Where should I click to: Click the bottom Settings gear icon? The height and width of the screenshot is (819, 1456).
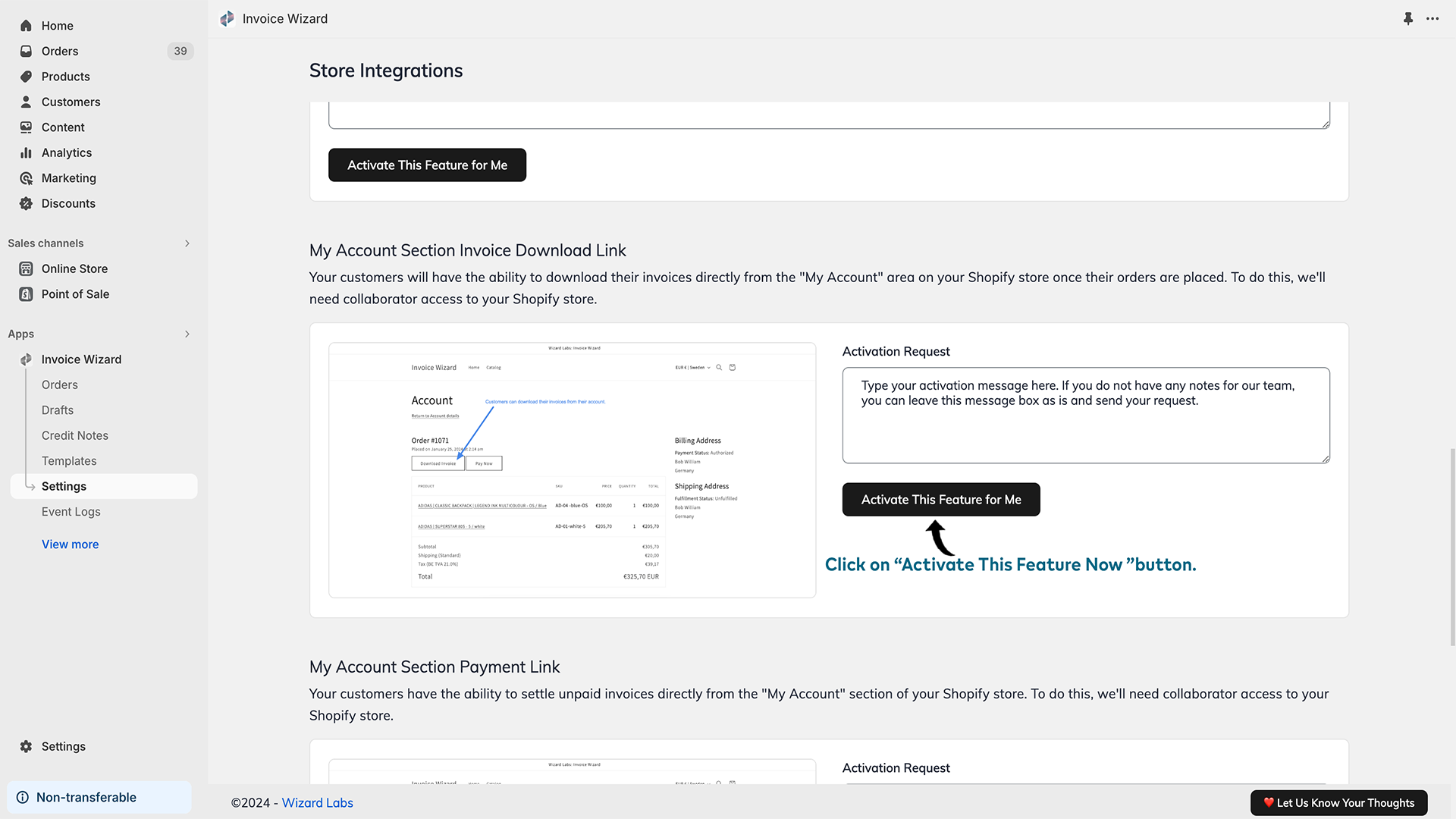26,746
